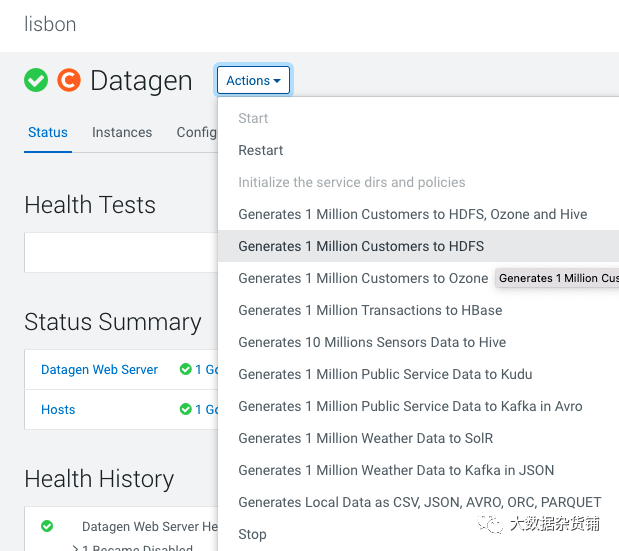The image size is (619, 551).
Task: Open the Configuration tab
Action: tap(197, 132)
